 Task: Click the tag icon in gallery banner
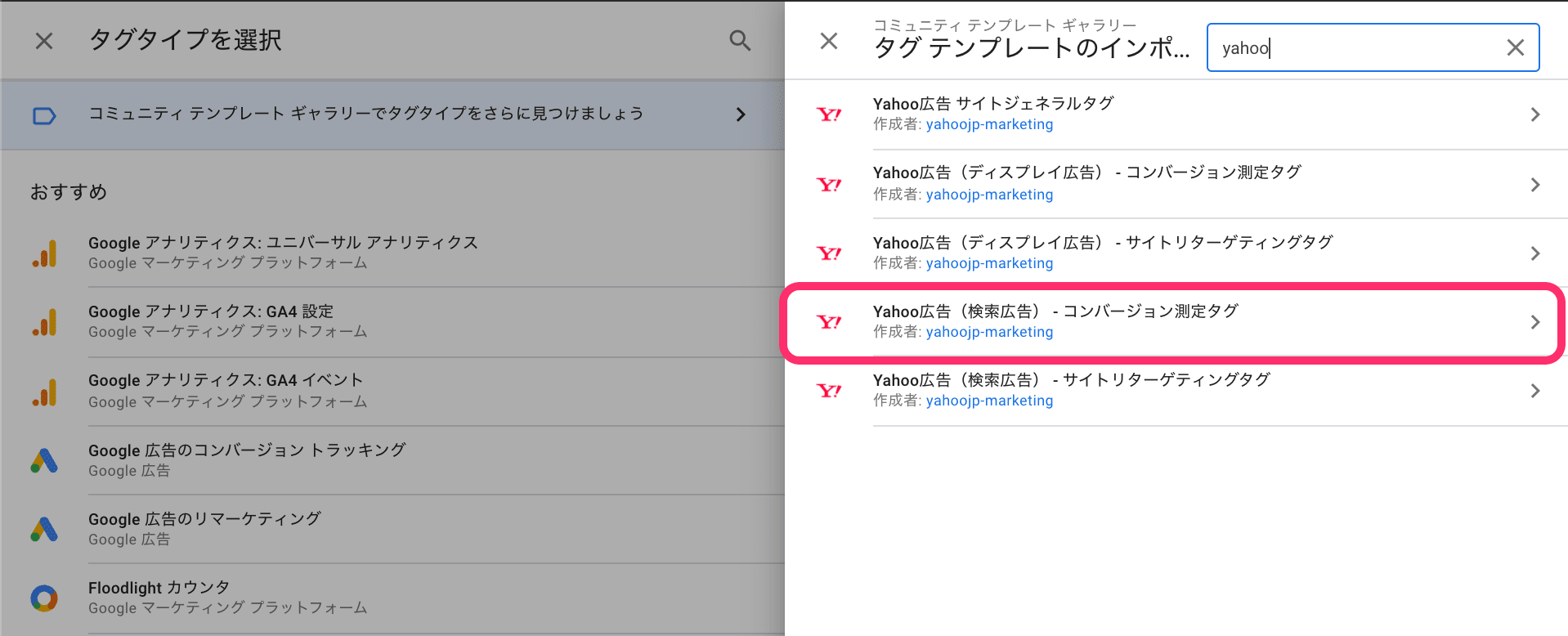tap(44, 115)
